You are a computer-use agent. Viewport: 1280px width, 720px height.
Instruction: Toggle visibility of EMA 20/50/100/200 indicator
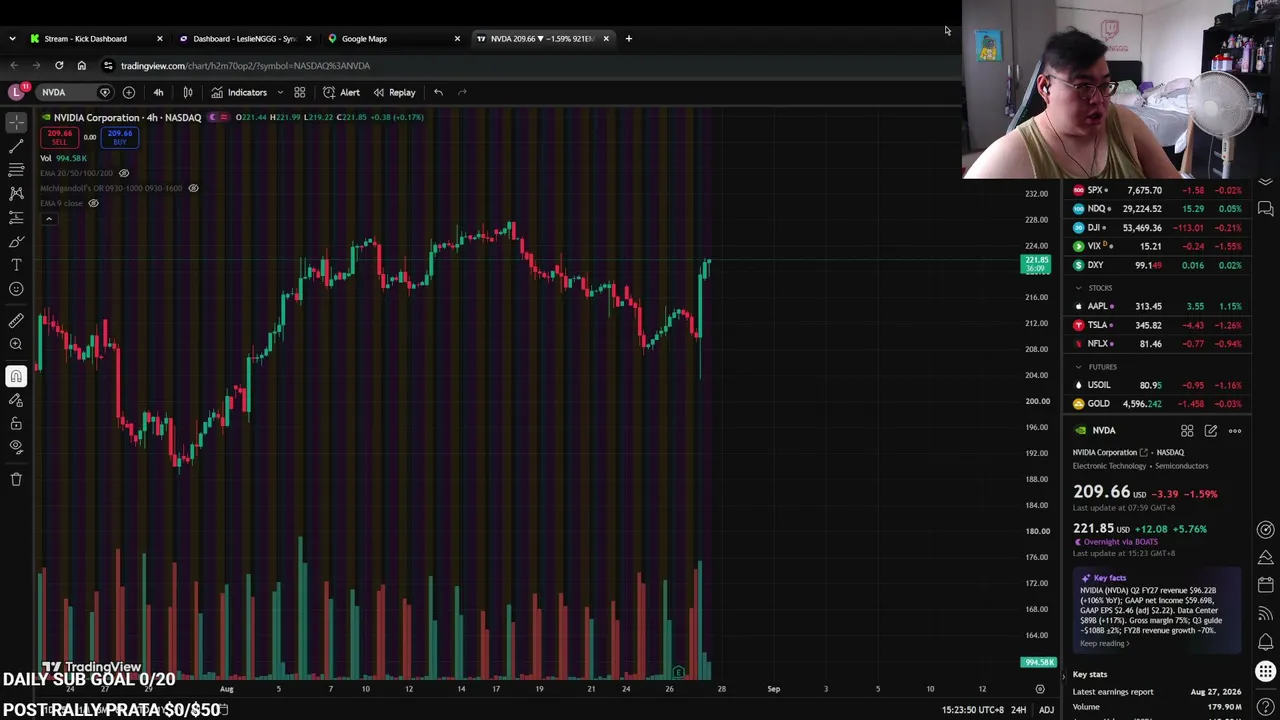tap(124, 173)
